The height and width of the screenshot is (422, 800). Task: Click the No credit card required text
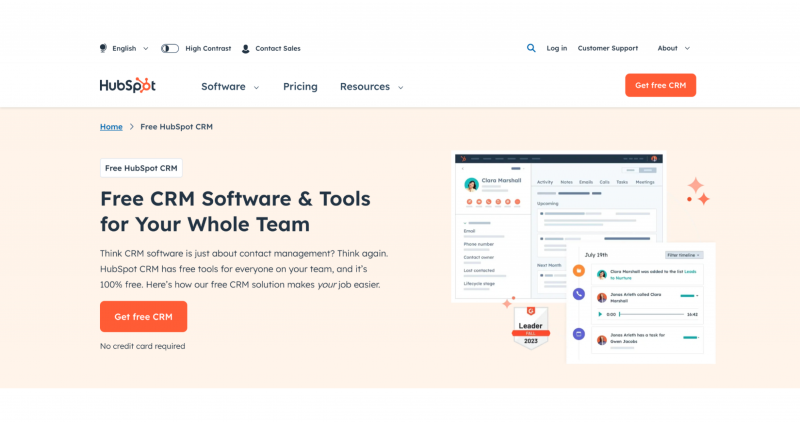pyautogui.click(x=142, y=346)
